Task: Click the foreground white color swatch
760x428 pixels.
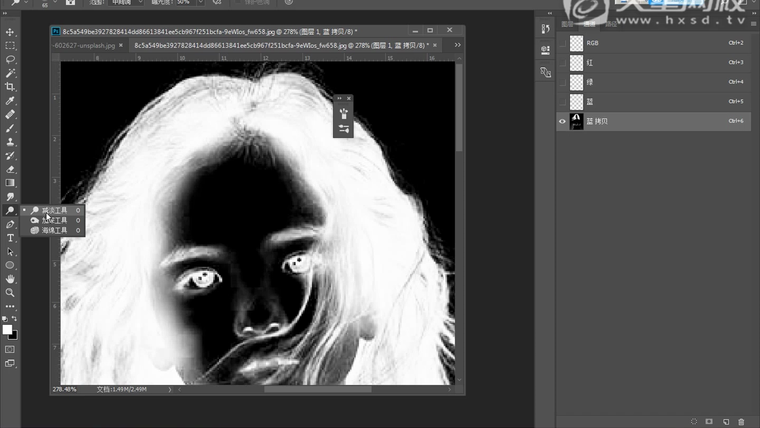Action: click(7, 329)
